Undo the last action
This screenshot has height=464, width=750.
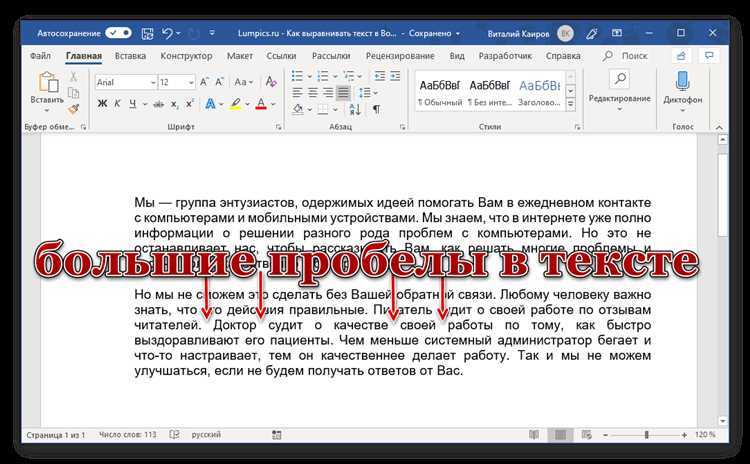(x=167, y=33)
